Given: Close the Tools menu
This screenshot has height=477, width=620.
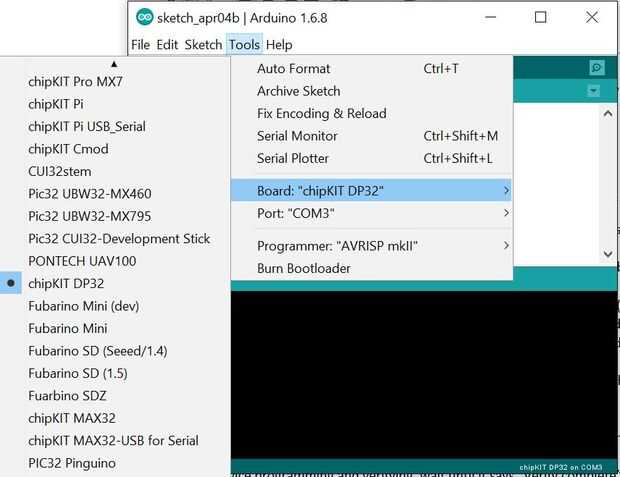Looking at the screenshot, I should pyautogui.click(x=244, y=45).
